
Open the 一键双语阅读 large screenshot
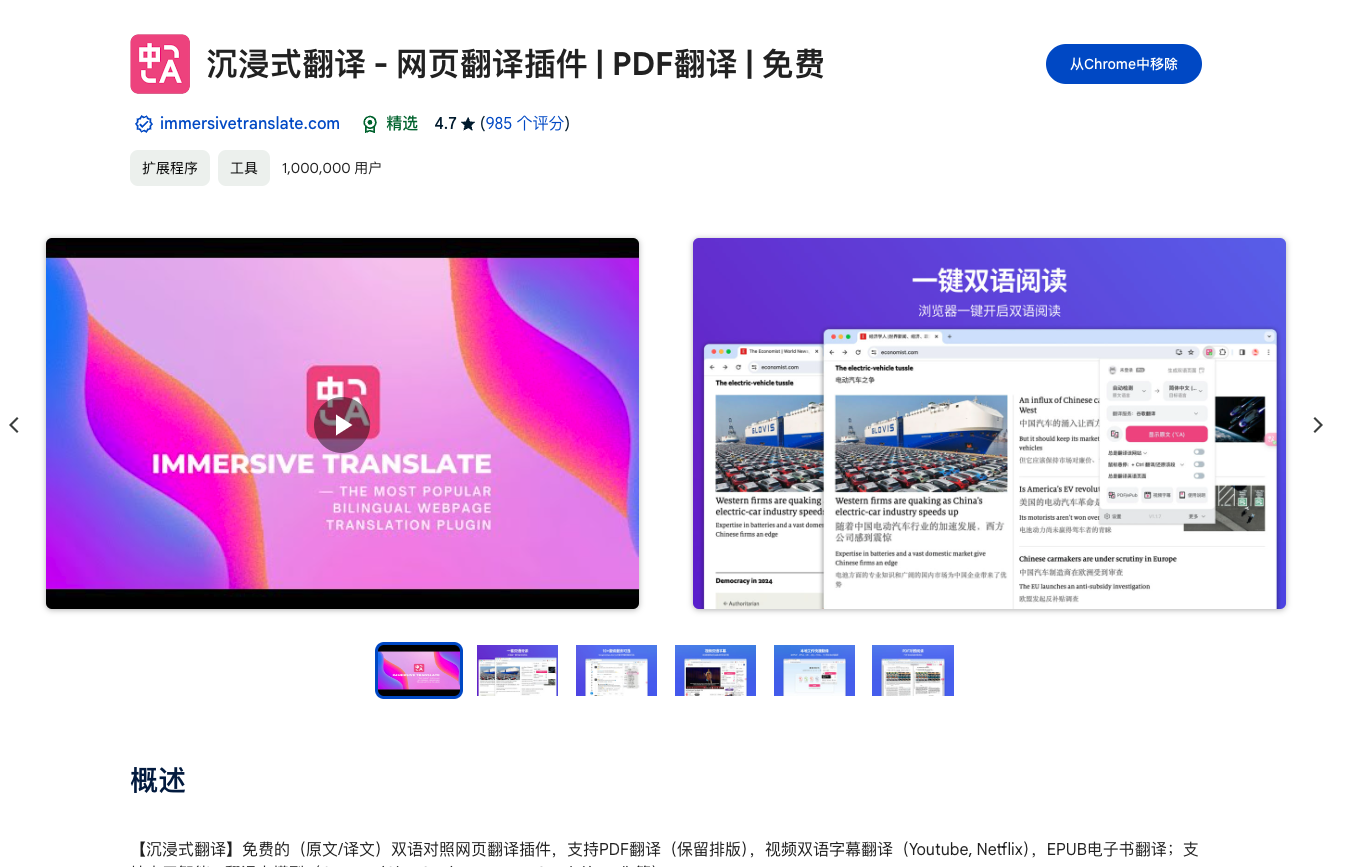coord(989,423)
